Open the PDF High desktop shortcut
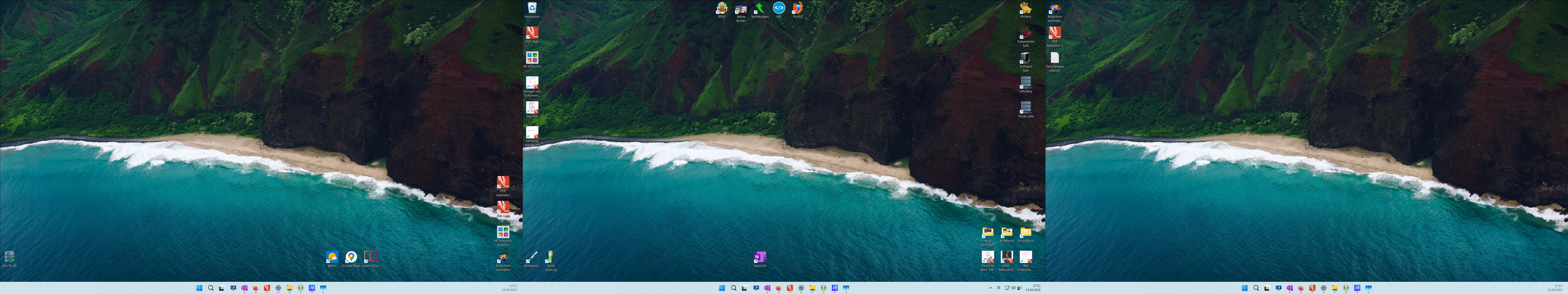The width and height of the screenshot is (1568, 294). tap(531, 34)
